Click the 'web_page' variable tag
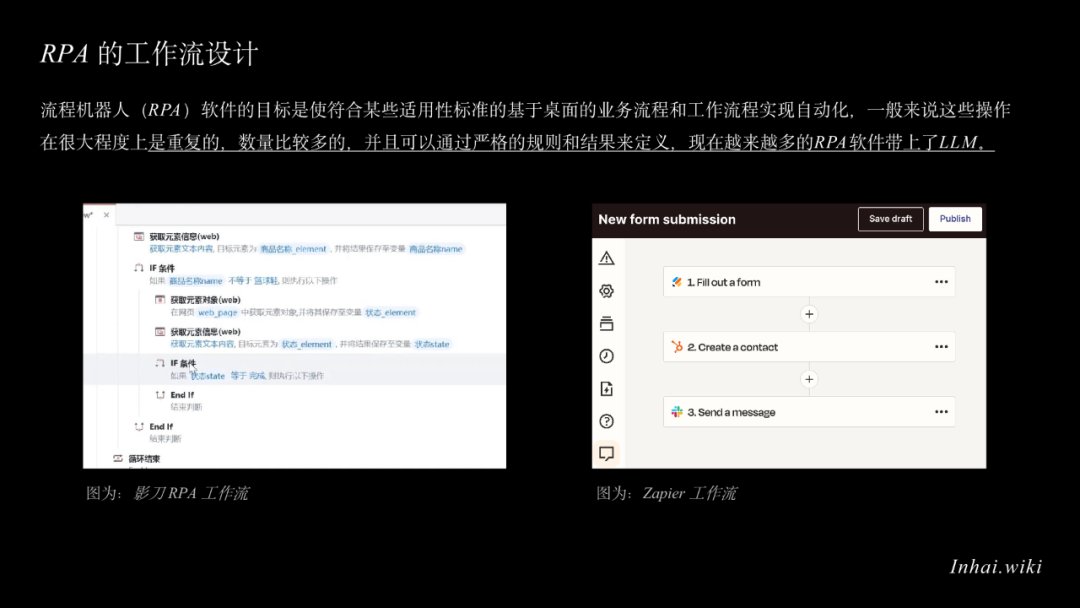Viewport: 1080px width, 608px height. click(x=218, y=313)
